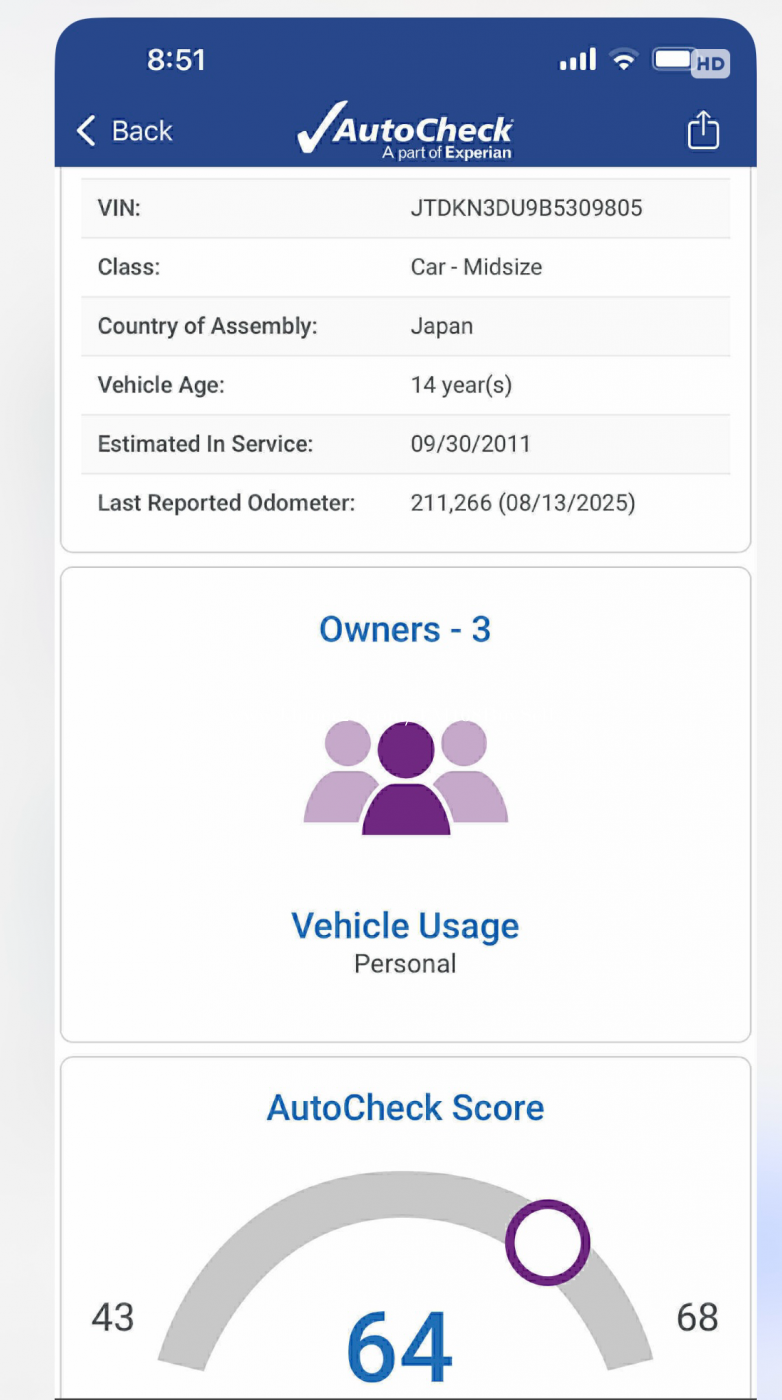Tap the Estimated In Service date
This screenshot has width=782, height=1400.
point(470,444)
